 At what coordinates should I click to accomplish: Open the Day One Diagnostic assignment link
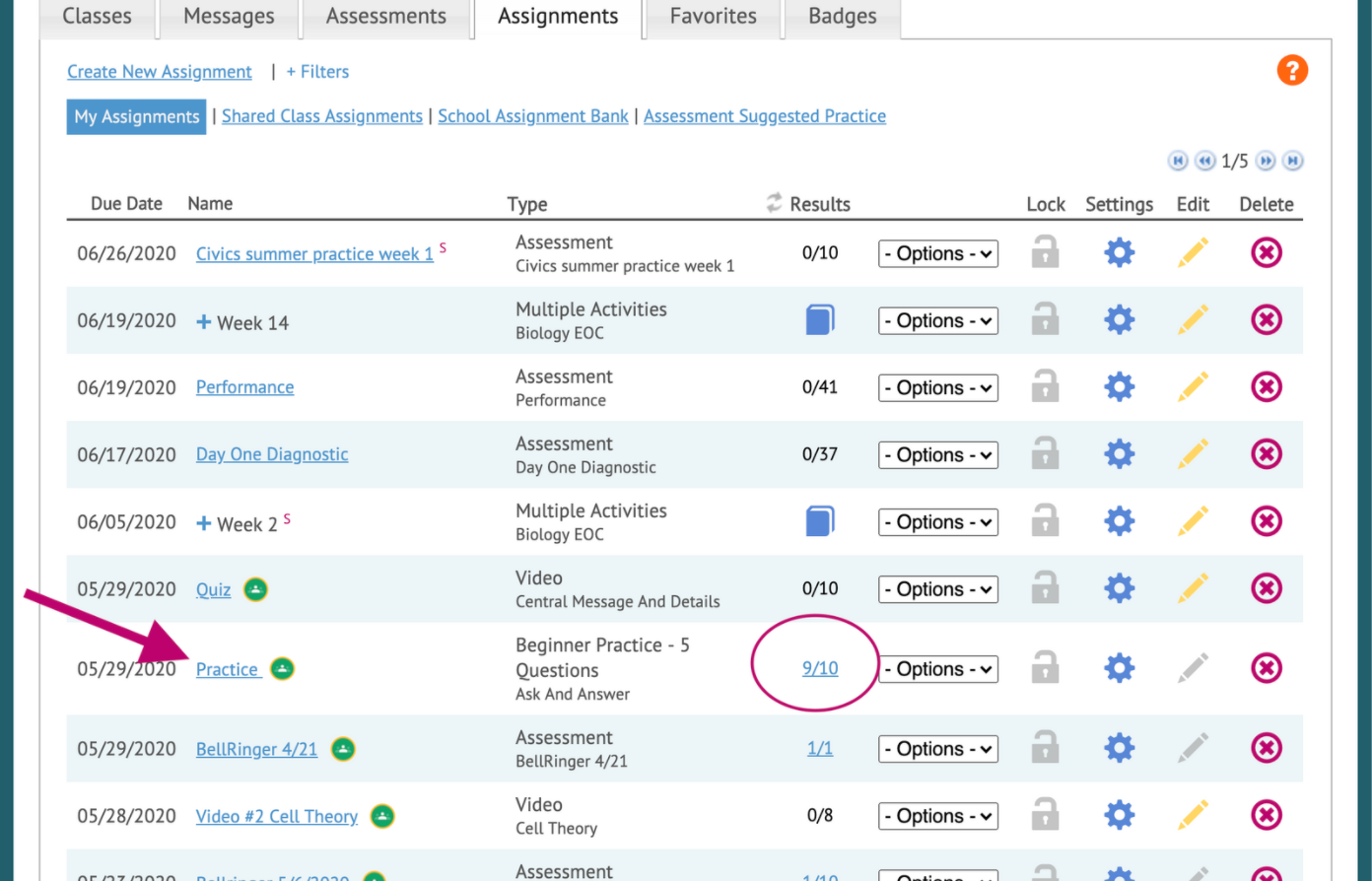[272, 454]
